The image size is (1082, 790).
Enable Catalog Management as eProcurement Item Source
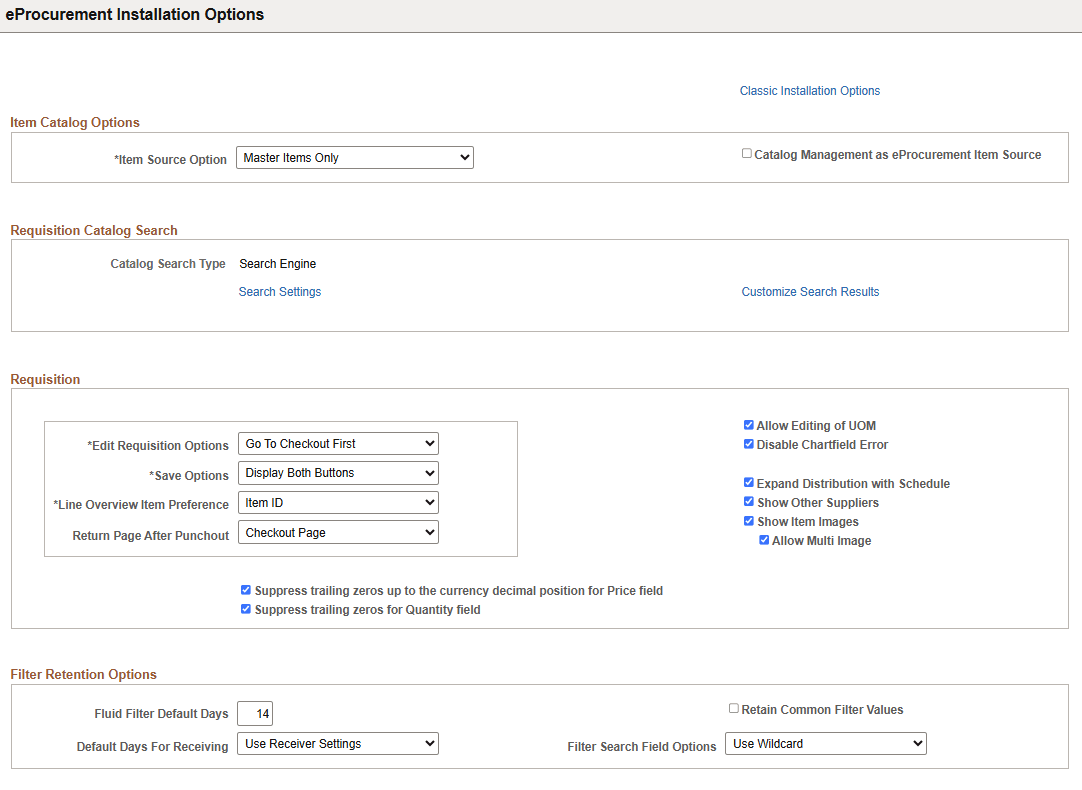tap(746, 152)
